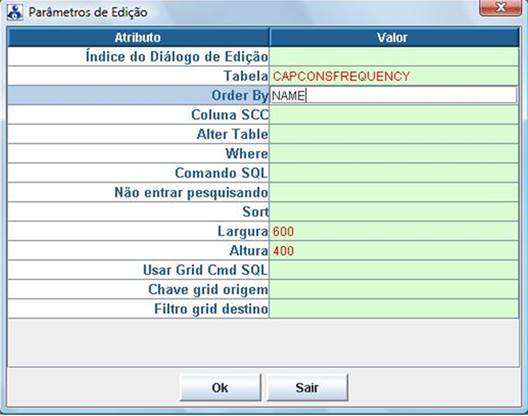Close the Parâmetros de Edição dialog

[501, 7]
